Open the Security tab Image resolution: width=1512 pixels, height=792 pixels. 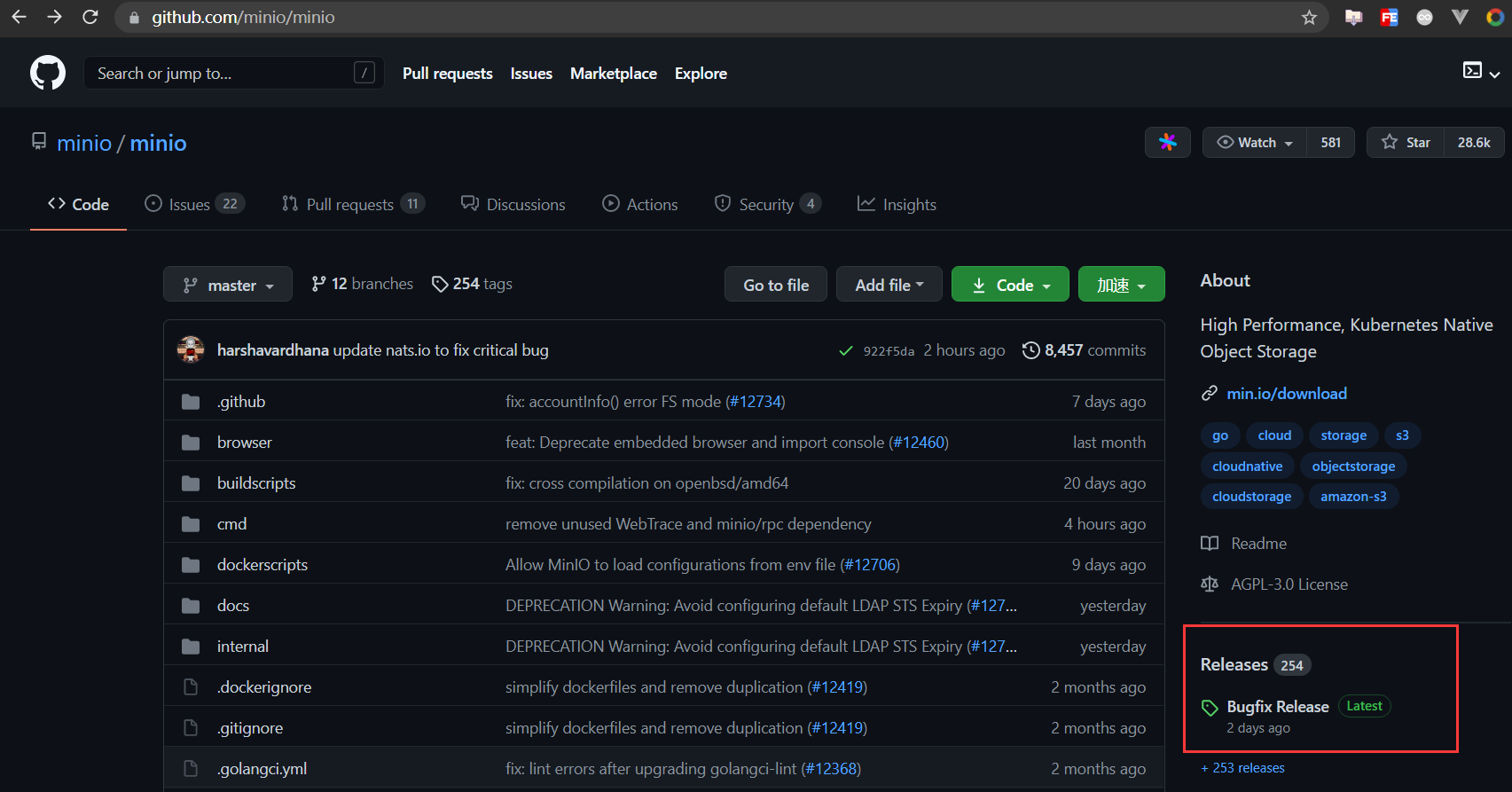tap(768, 204)
